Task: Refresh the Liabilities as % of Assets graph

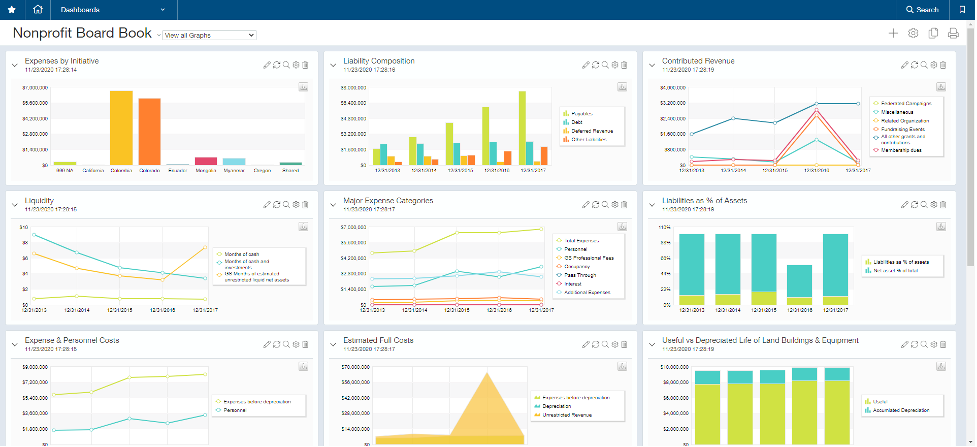Action: (x=915, y=204)
